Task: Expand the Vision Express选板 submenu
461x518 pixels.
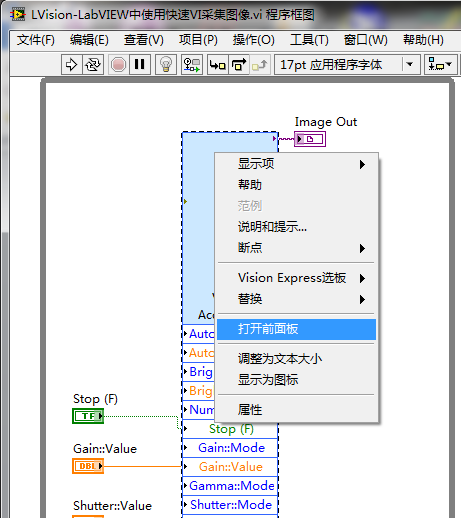Action: (296, 278)
